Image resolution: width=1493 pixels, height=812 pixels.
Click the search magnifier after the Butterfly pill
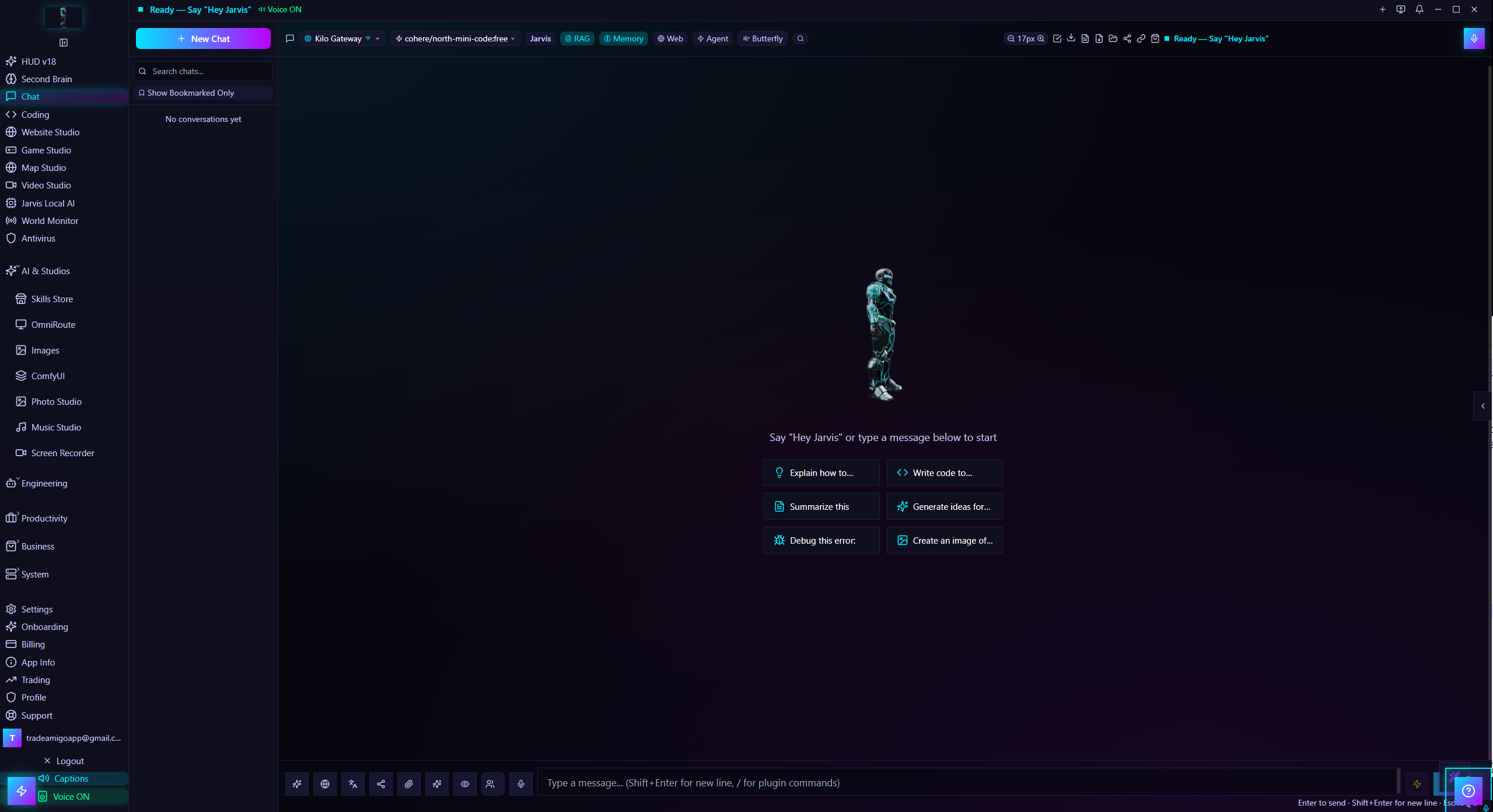click(800, 38)
